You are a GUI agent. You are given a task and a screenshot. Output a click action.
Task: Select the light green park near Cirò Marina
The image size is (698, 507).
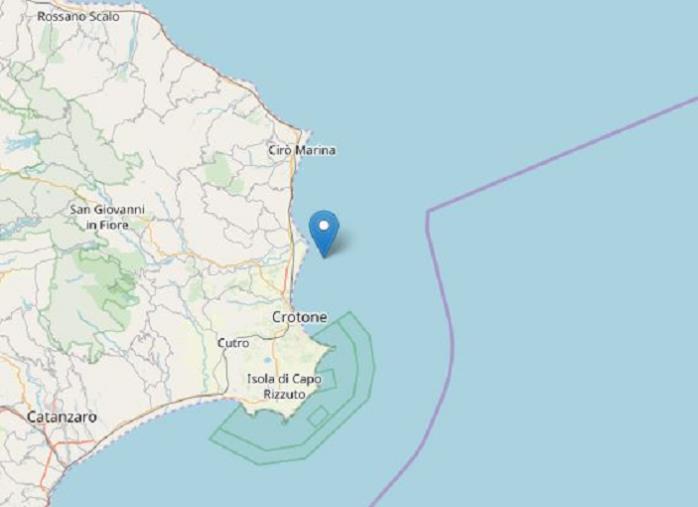pyautogui.click(x=219, y=169)
